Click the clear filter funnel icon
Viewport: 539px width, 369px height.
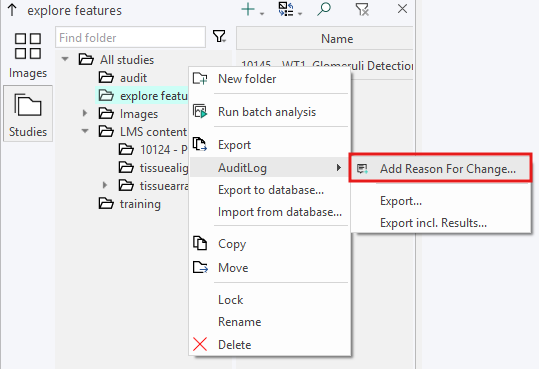pyautogui.click(x=362, y=9)
